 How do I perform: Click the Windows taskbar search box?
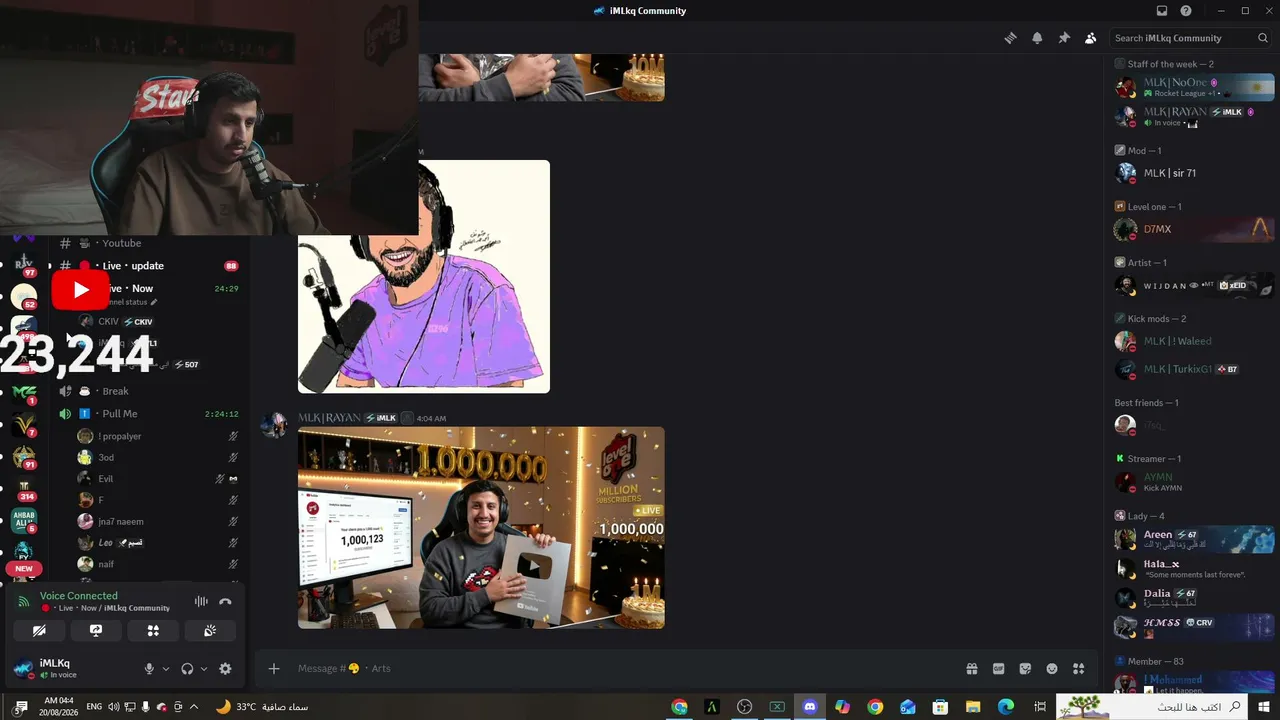pos(1153,707)
